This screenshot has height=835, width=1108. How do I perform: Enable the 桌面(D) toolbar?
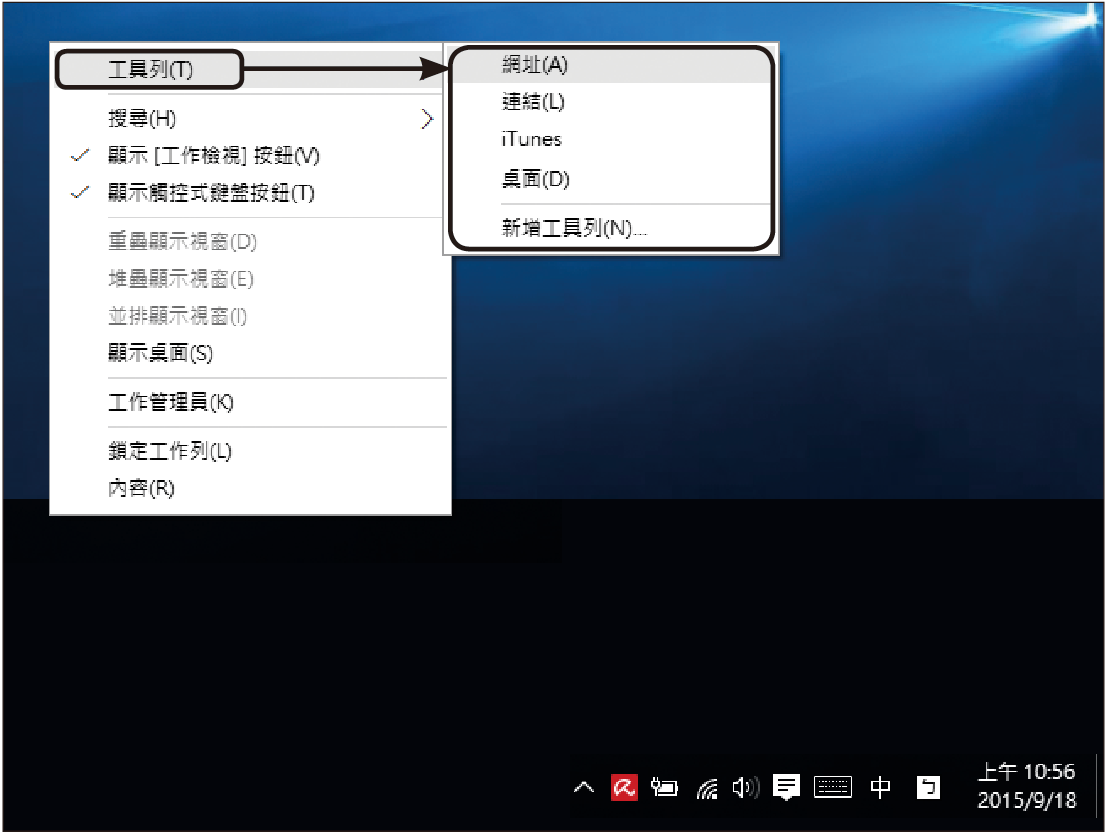click(611, 179)
